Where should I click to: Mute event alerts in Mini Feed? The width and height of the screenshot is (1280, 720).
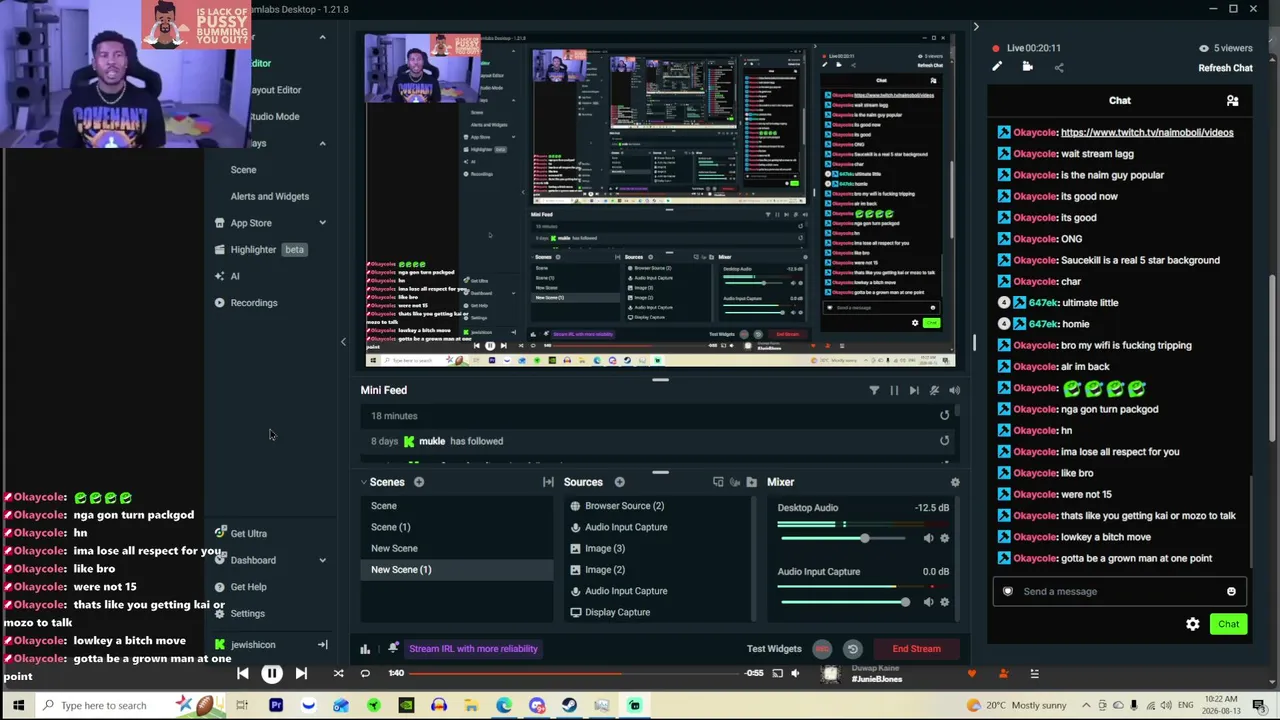934,390
